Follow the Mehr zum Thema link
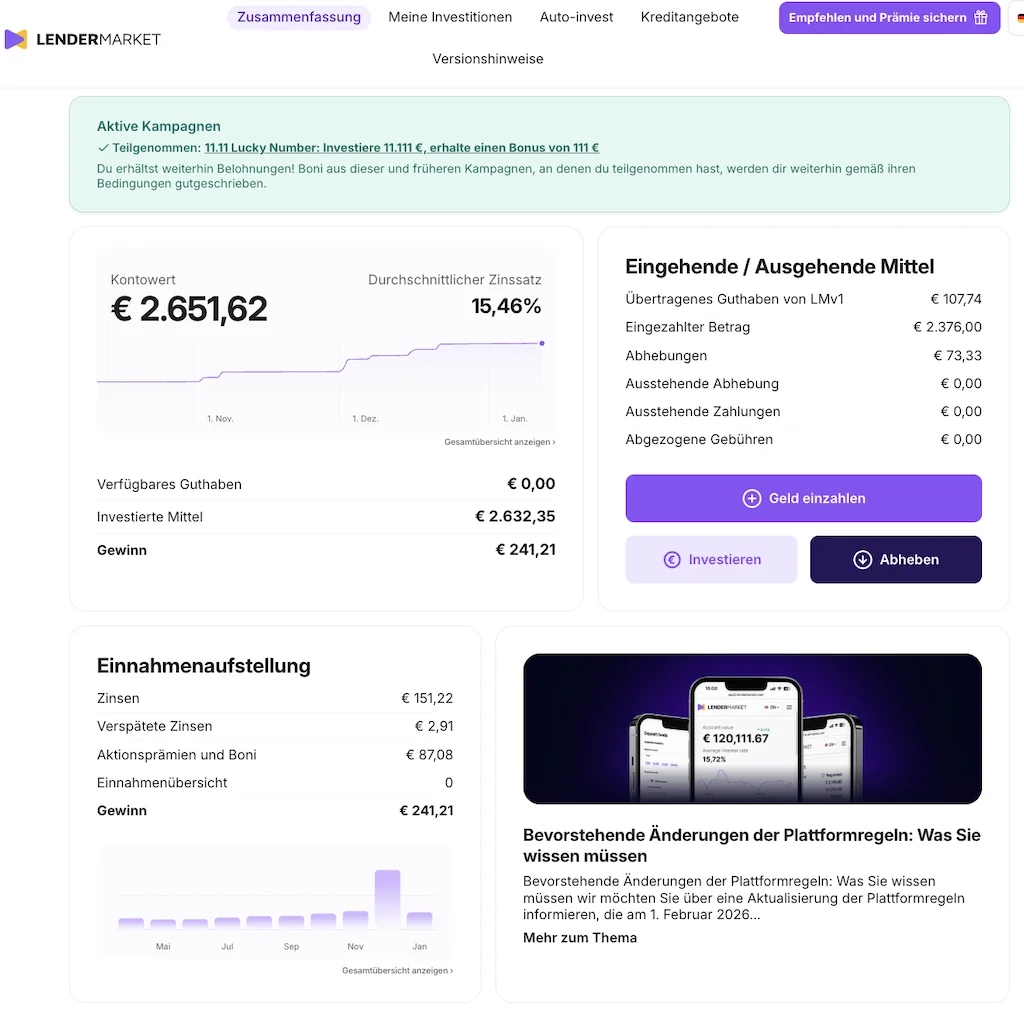The width and height of the screenshot is (1024, 1020). [x=580, y=938]
